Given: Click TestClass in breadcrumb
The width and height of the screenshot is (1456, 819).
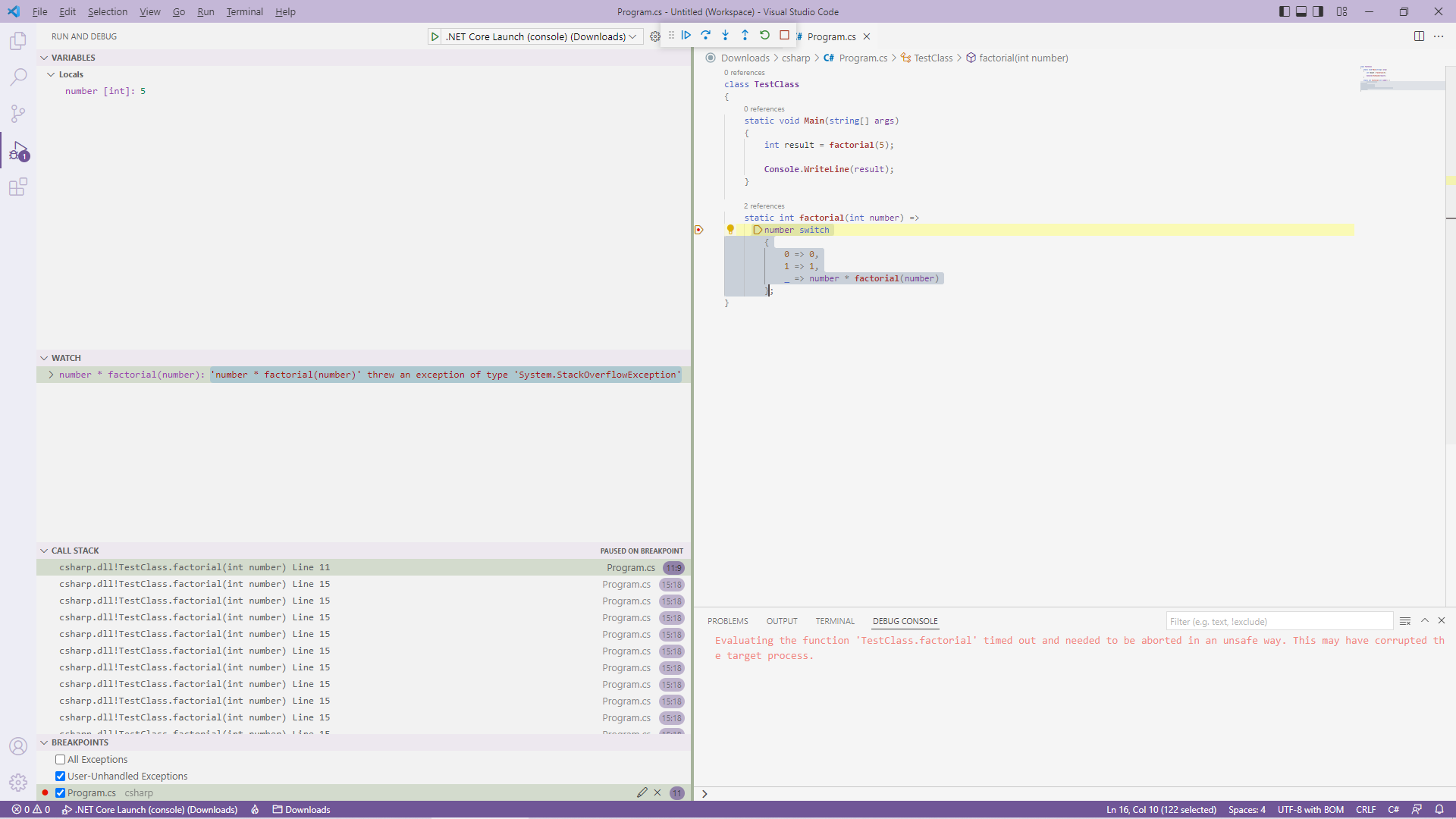Looking at the screenshot, I should click(933, 58).
